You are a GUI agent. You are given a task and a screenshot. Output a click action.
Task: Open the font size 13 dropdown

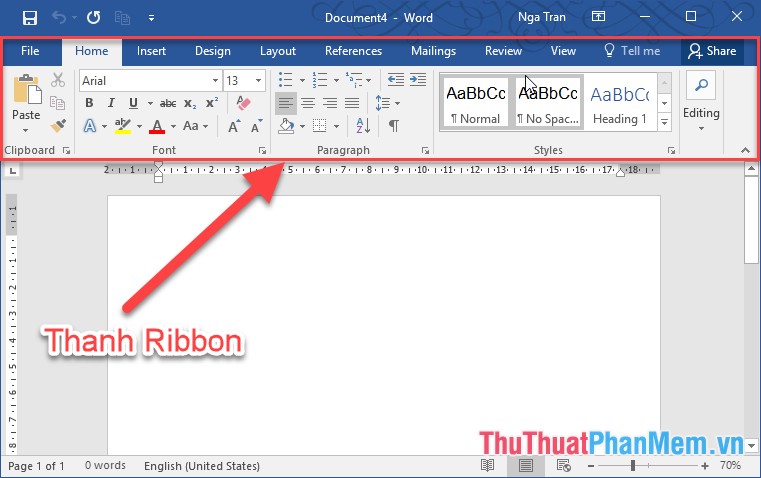(x=258, y=81)
